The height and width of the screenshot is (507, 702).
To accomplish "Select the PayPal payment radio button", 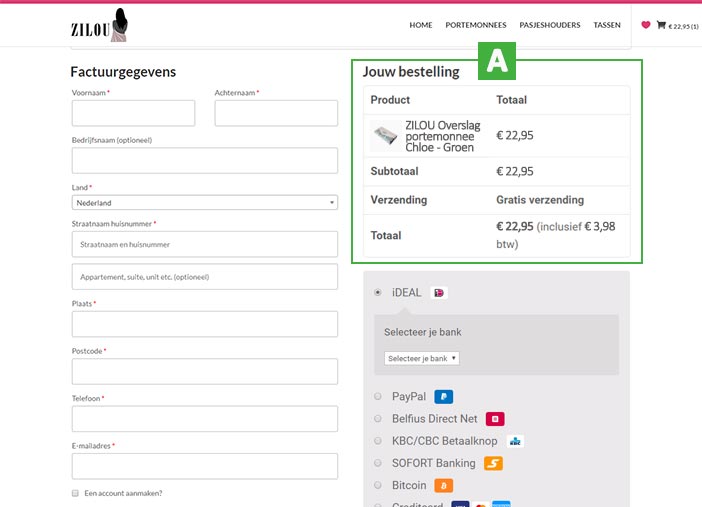I will pos(378,397).
